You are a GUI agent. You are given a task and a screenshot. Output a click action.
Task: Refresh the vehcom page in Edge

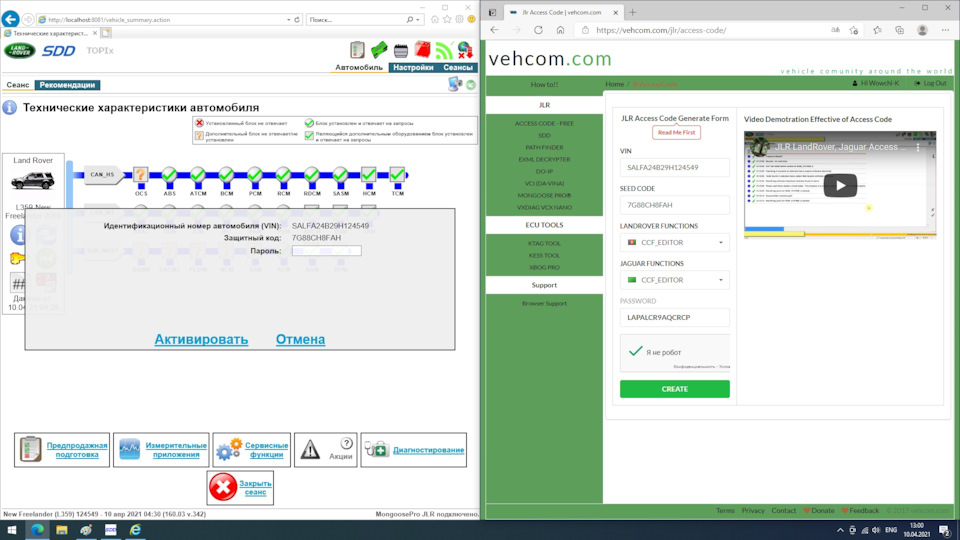point(538,30)
